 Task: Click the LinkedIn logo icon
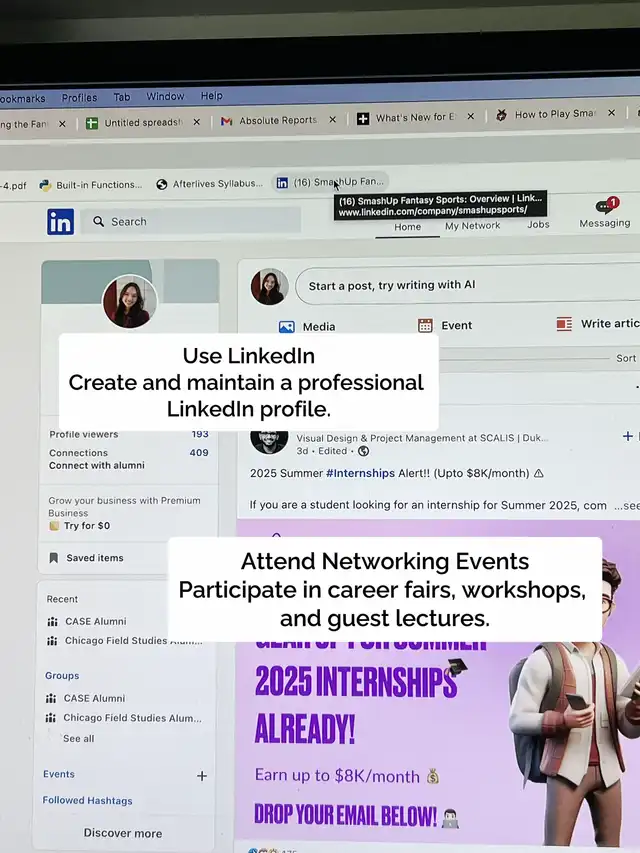tap(60, 222)
